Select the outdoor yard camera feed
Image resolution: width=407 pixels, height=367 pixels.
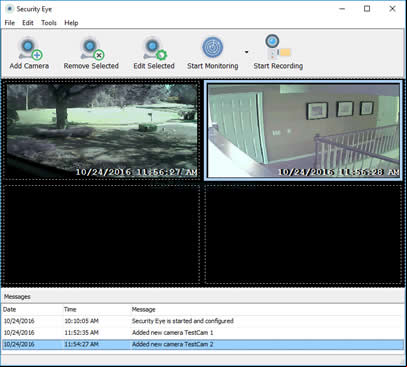(x=102, y=130)
